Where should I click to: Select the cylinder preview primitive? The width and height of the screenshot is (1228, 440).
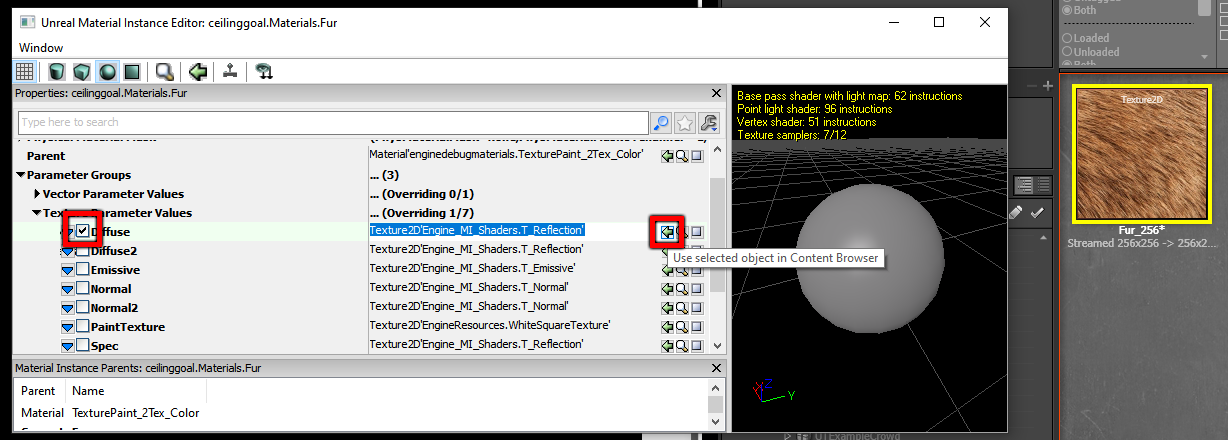57,71
